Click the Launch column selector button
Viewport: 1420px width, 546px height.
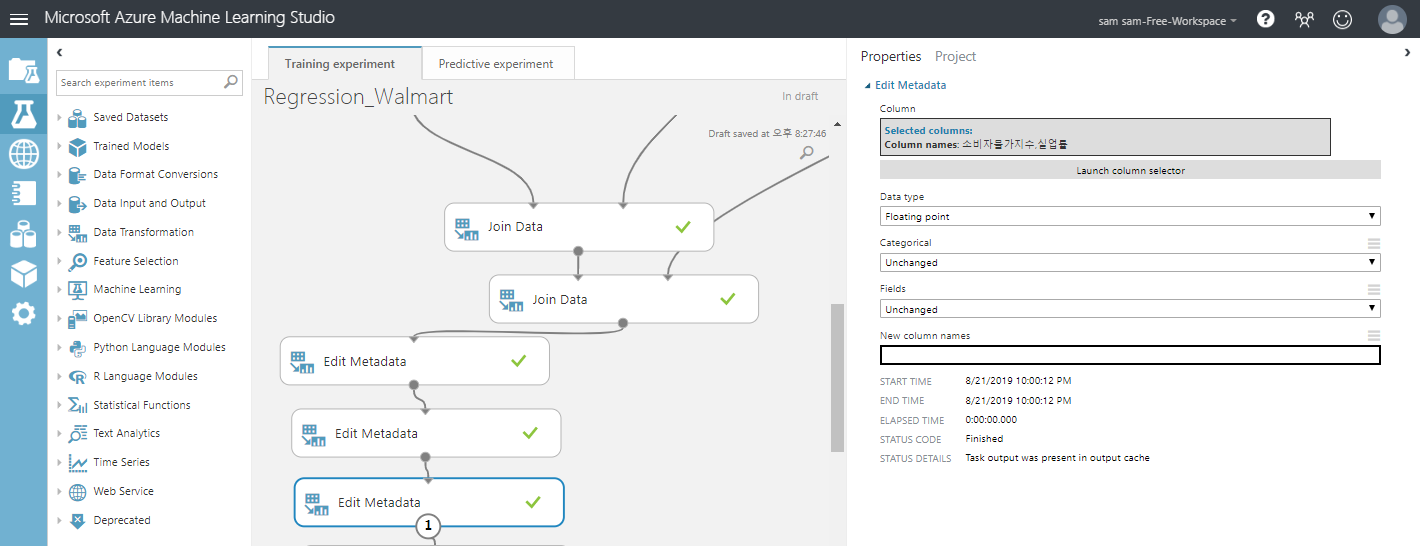coord(1130,170)
